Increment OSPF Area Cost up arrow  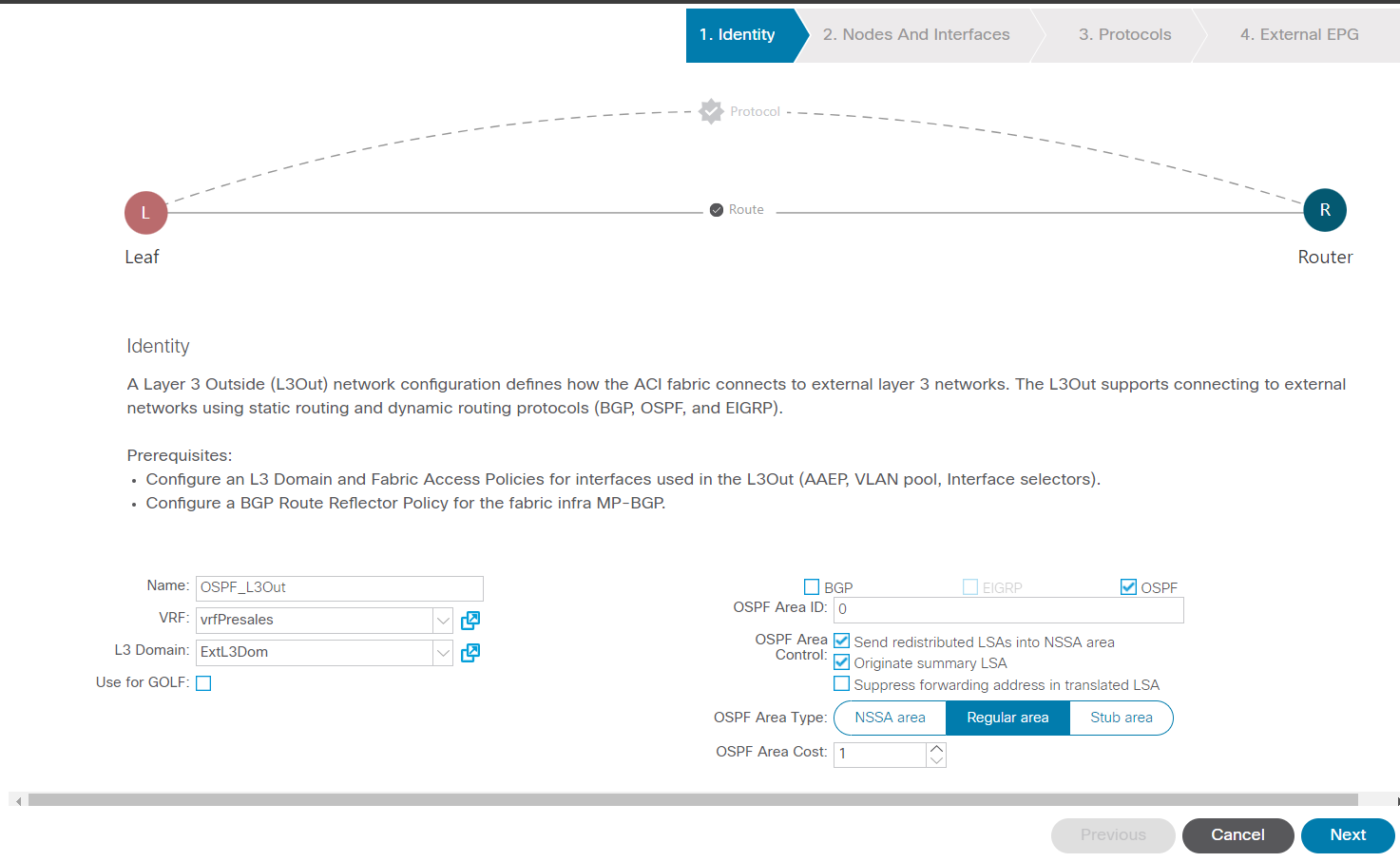click(936, 748)
